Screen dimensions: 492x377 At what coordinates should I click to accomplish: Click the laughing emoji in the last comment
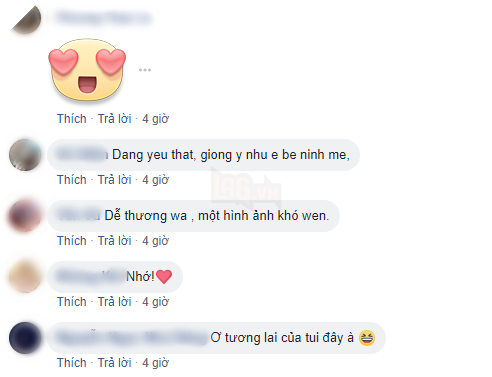367,338
